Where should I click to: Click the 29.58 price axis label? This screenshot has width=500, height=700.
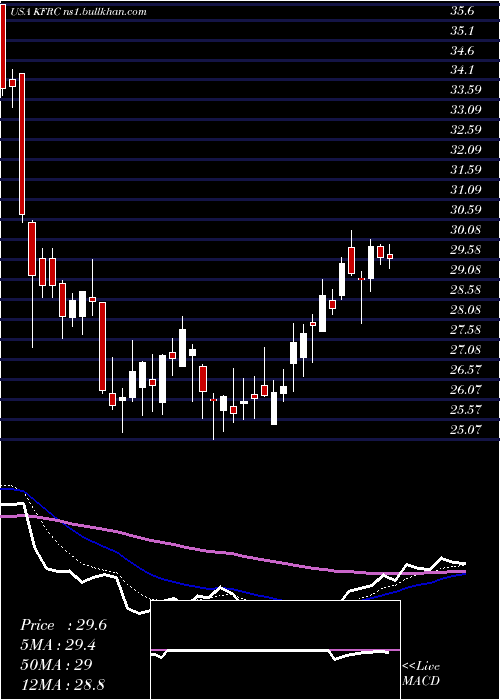465,250
